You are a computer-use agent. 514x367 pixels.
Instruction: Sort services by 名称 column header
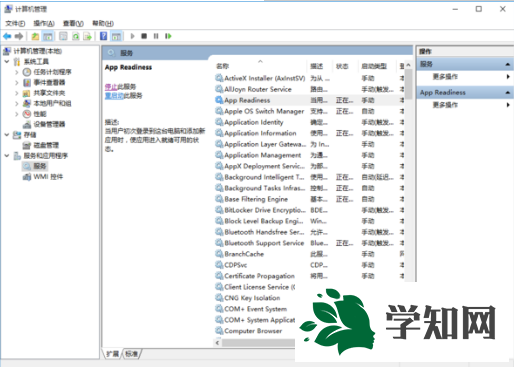pos(260,66)
